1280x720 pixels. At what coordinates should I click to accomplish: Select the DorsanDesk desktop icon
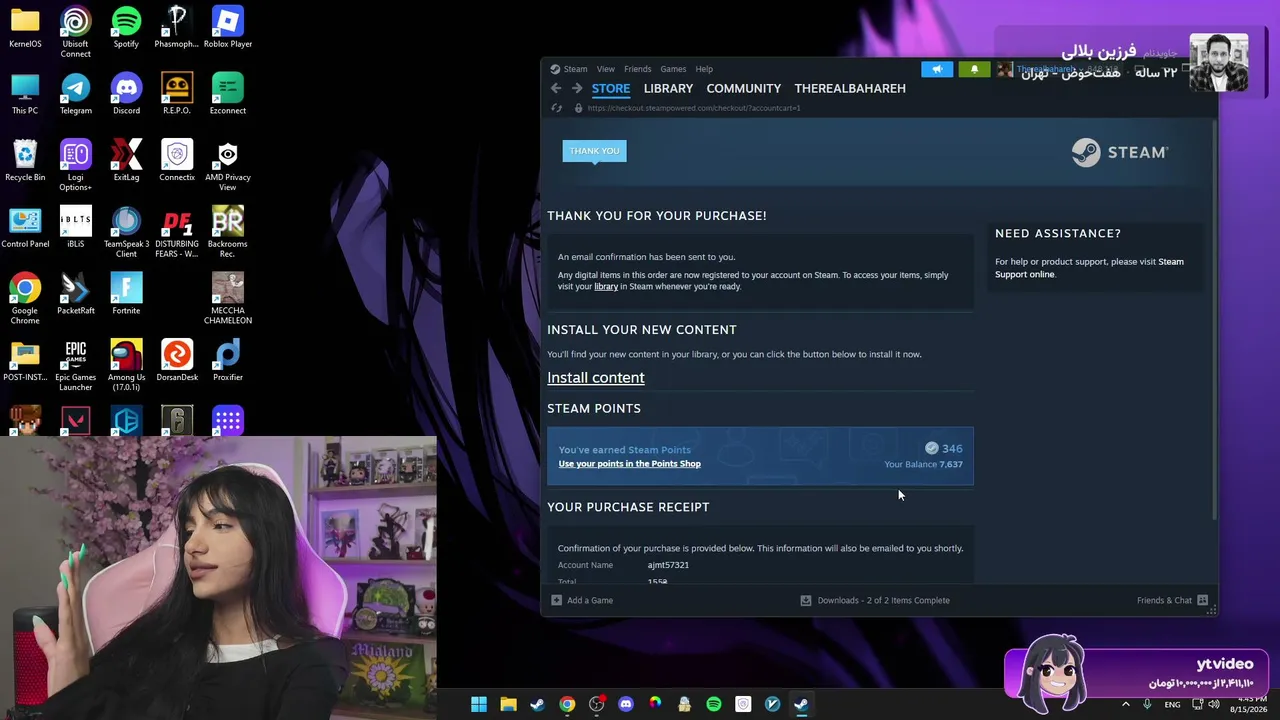[x=177, y=361]
